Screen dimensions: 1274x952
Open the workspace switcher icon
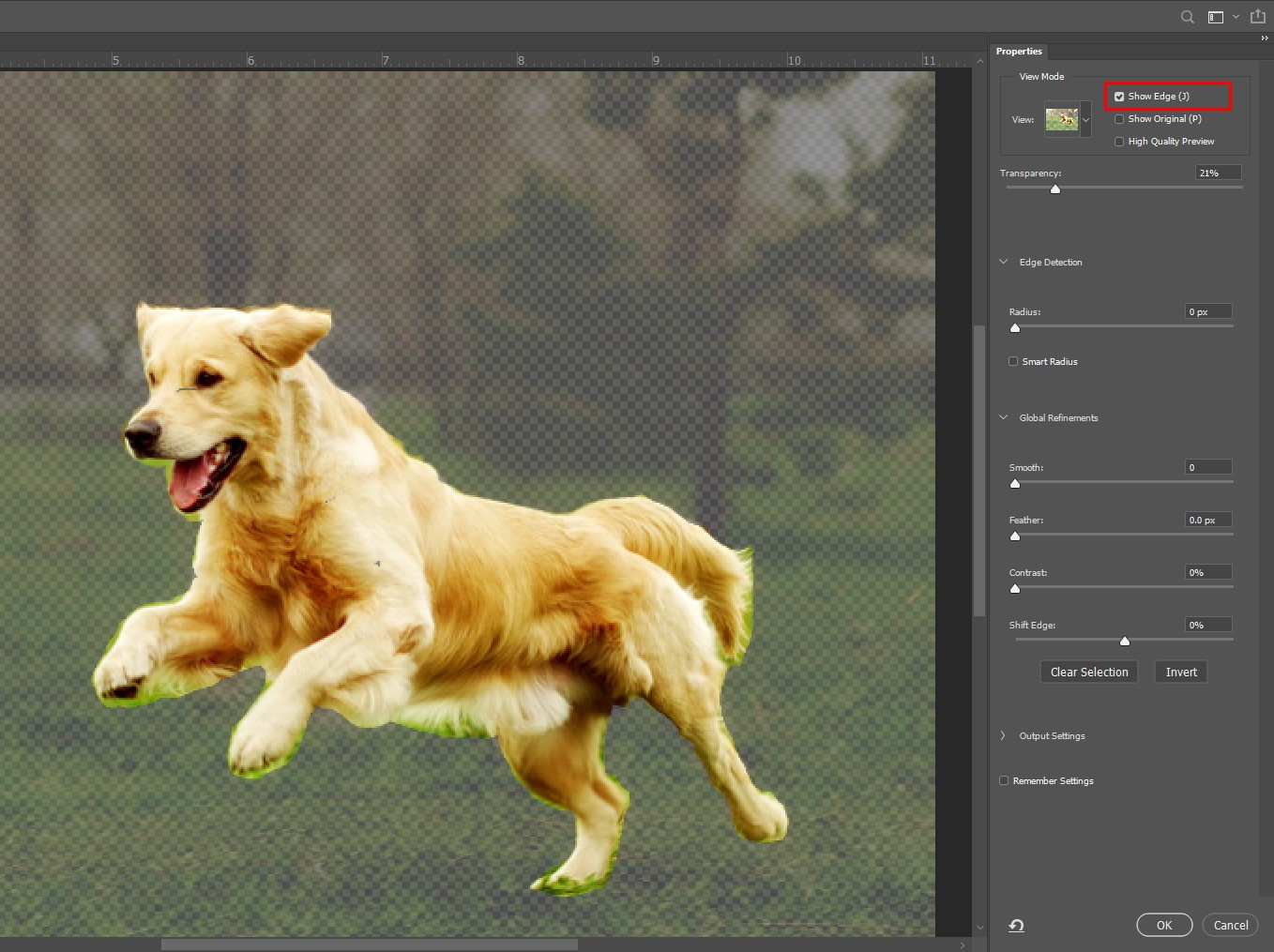tap(1216, 17)
